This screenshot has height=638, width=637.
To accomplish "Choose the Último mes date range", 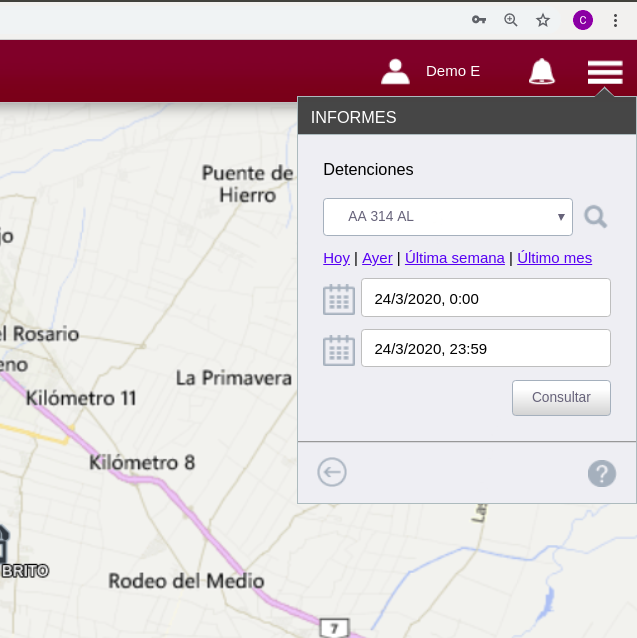I will (x=554, y=258).
